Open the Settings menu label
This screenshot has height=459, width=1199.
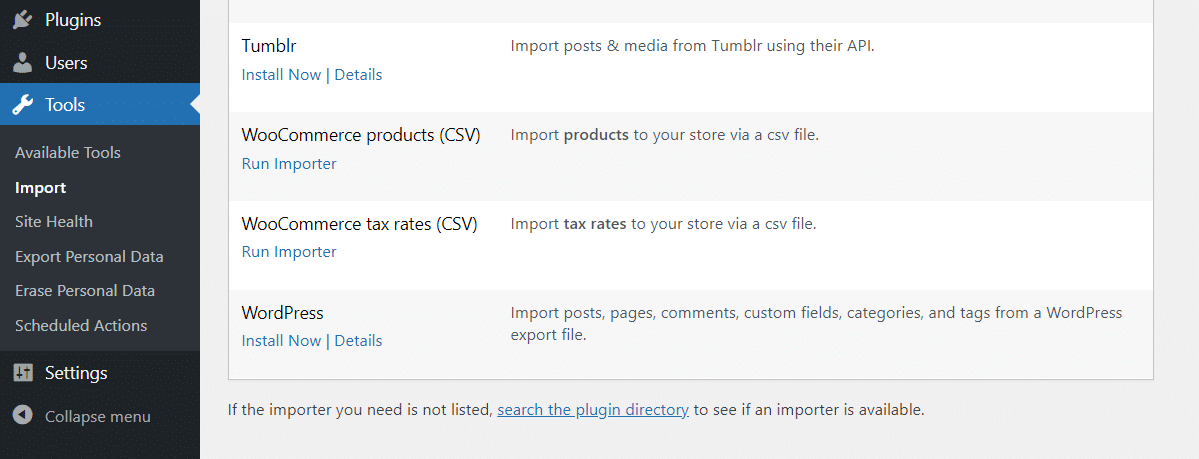[76, 373]
